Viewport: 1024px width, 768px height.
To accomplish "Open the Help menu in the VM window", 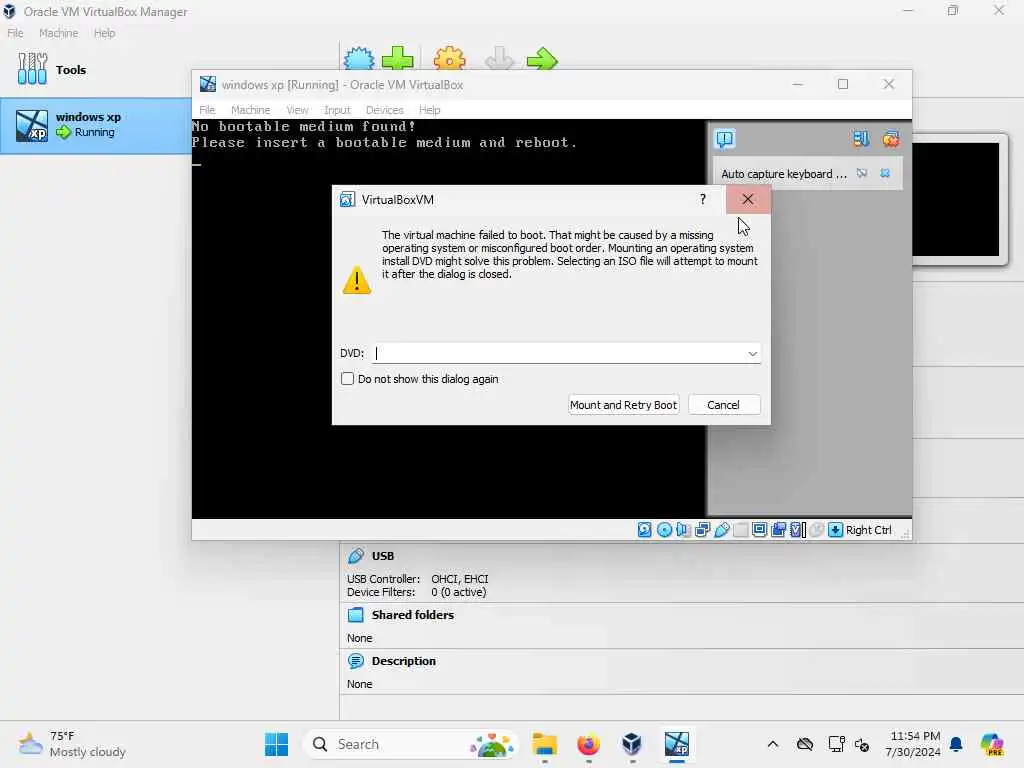I will (429, 110).
